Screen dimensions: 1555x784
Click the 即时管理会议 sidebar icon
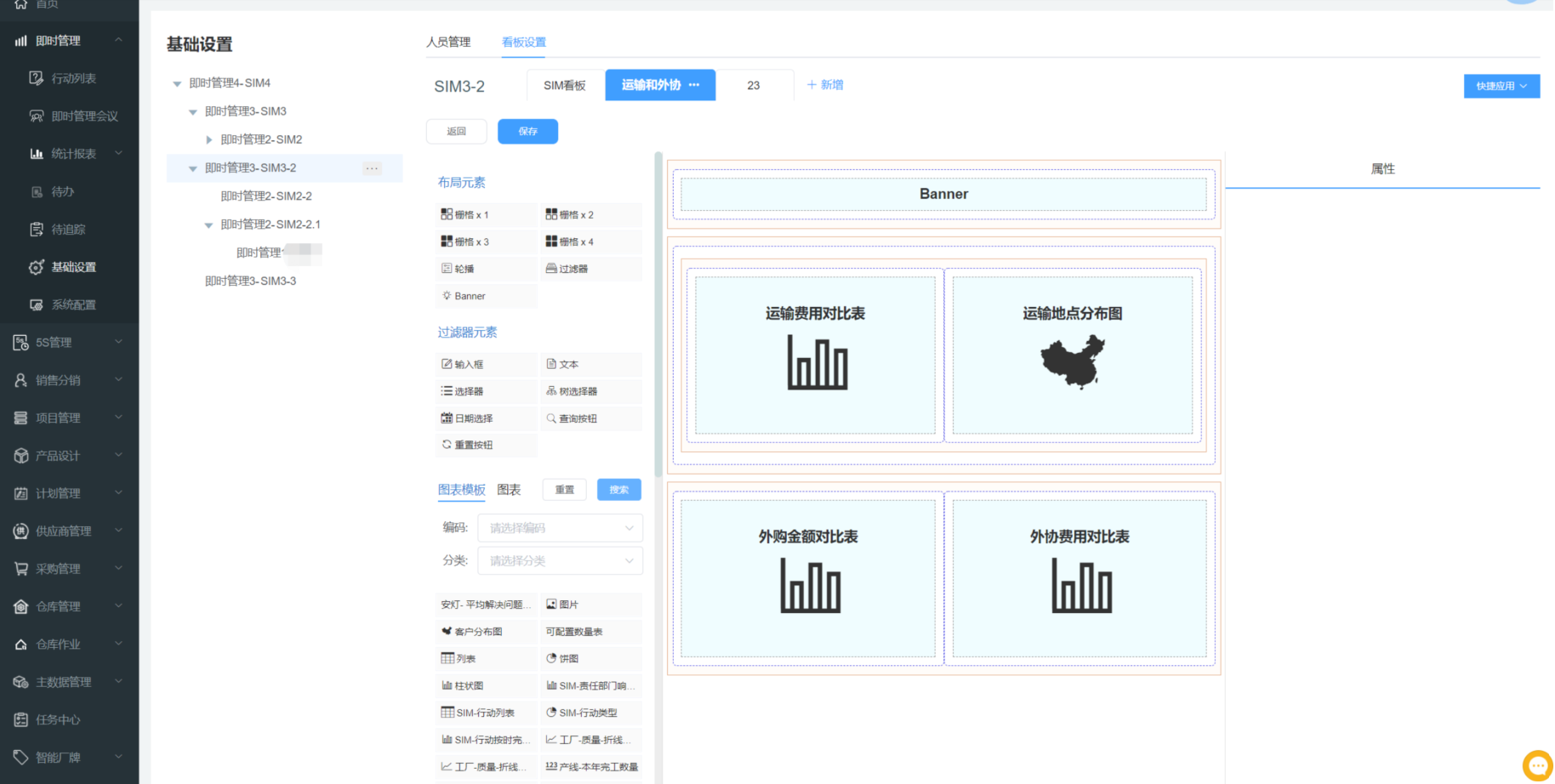coord(37,116)
